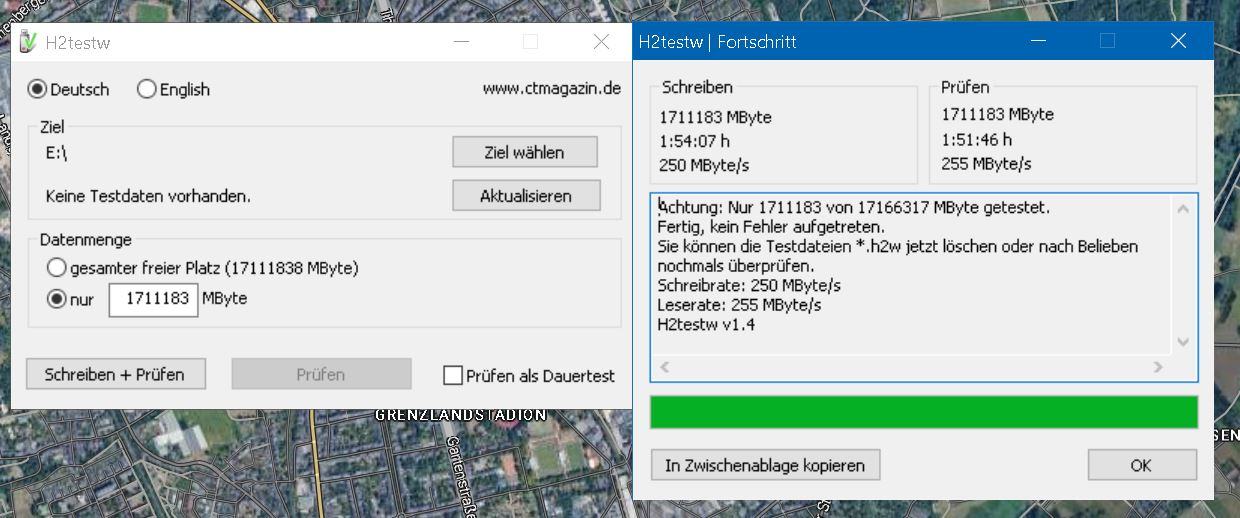Image resolution: width=1240 pixels, height=518 pixels.
Task: Click the 'E:\' target path text
Action: pos(57,153)
